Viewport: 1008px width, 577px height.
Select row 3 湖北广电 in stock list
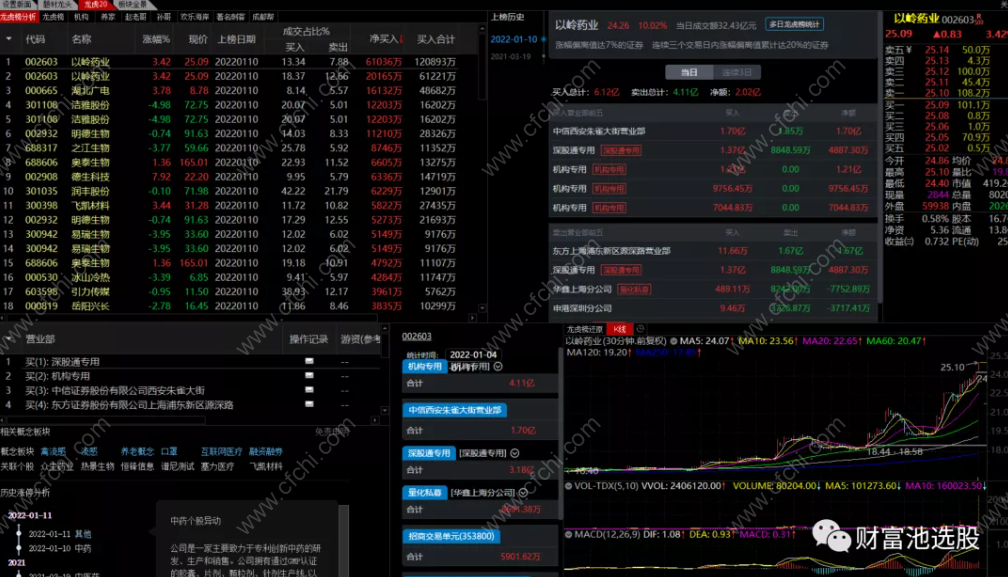click(239, 91)
